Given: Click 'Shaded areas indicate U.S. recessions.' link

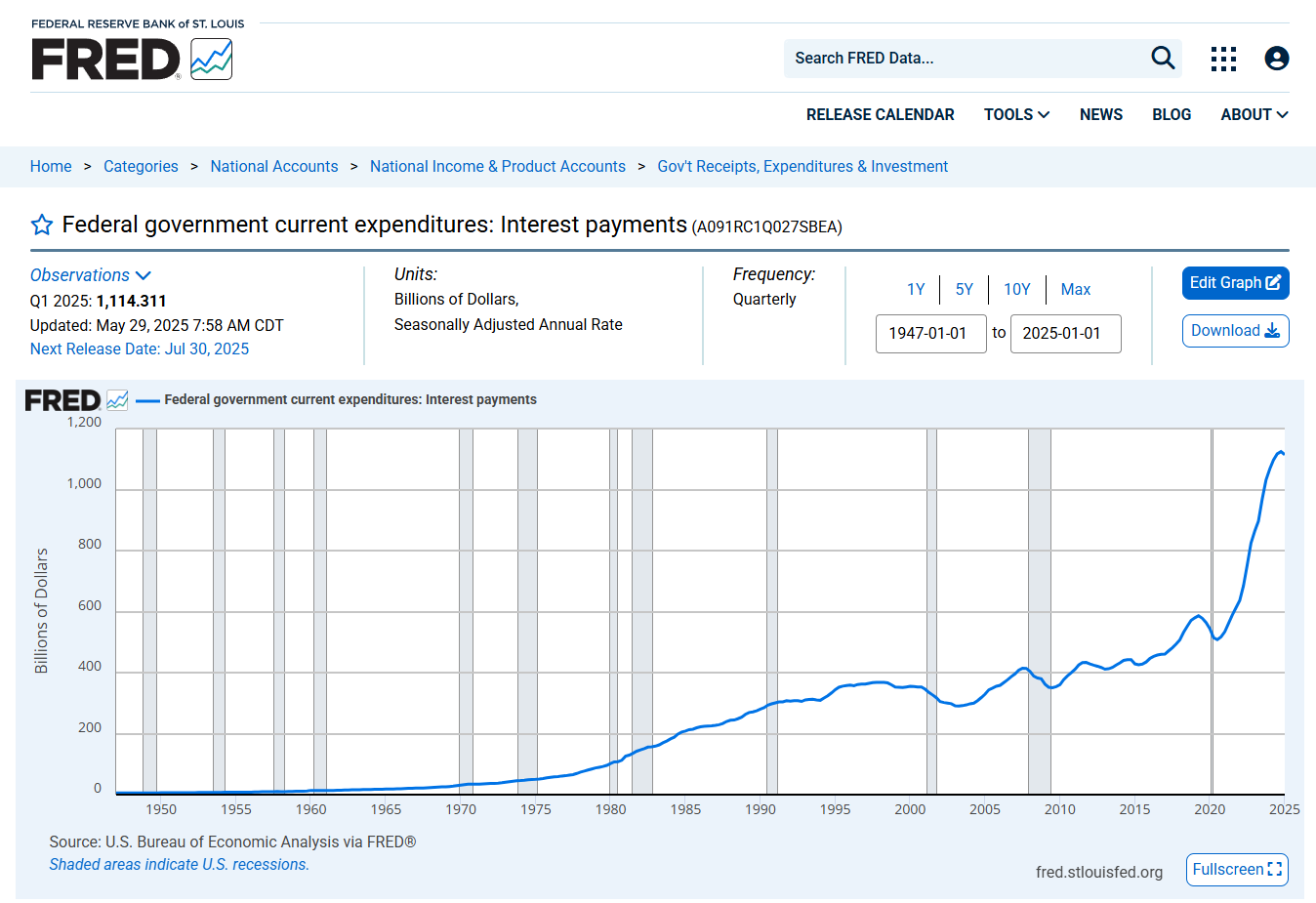Looking at the screenshot, I should (180, 864).
